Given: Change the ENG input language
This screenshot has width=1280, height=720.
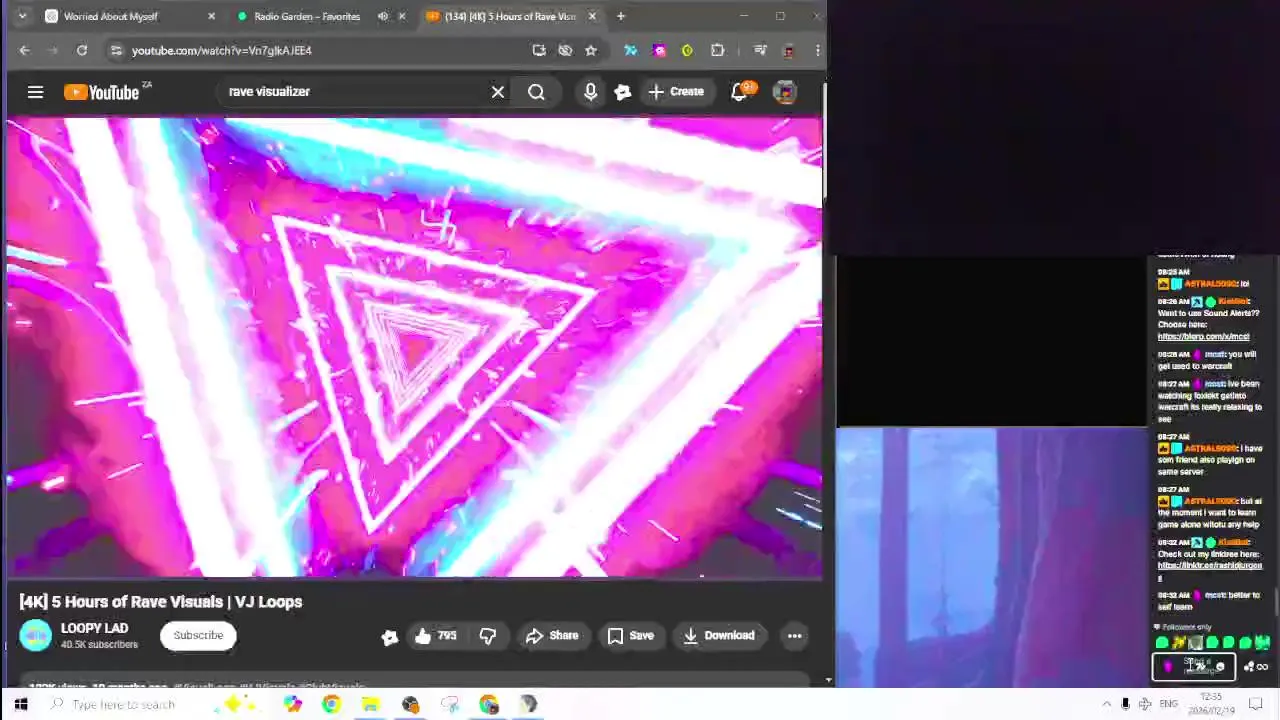Looking at the screenshot, I should (x=1168, y=704).
